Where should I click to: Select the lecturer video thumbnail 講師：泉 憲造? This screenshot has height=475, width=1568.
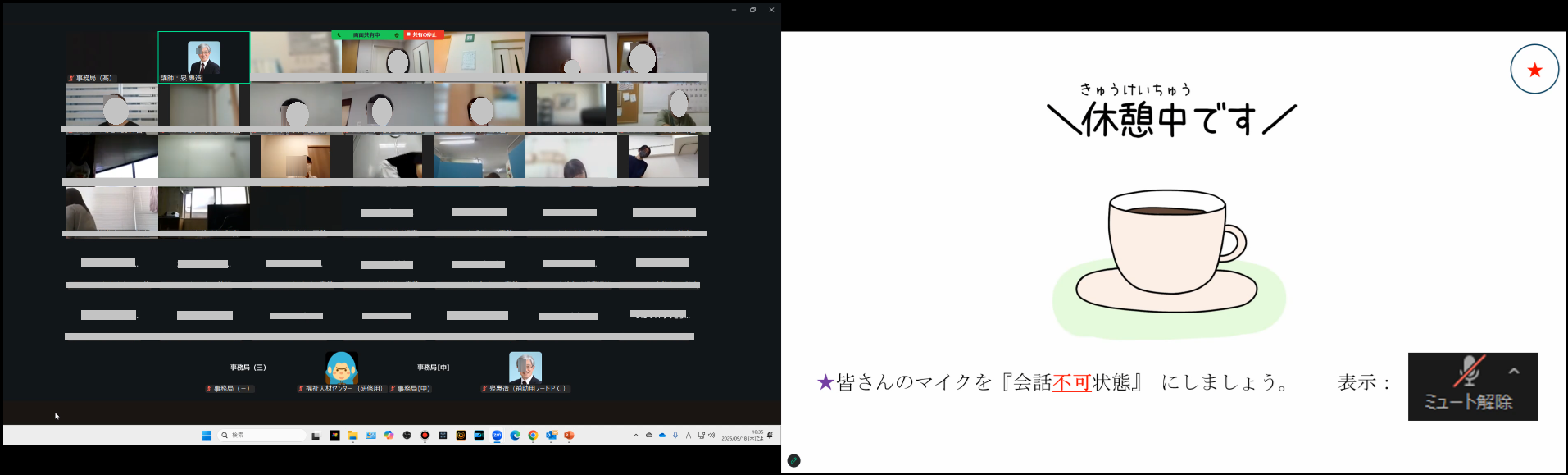click(204, 57)
